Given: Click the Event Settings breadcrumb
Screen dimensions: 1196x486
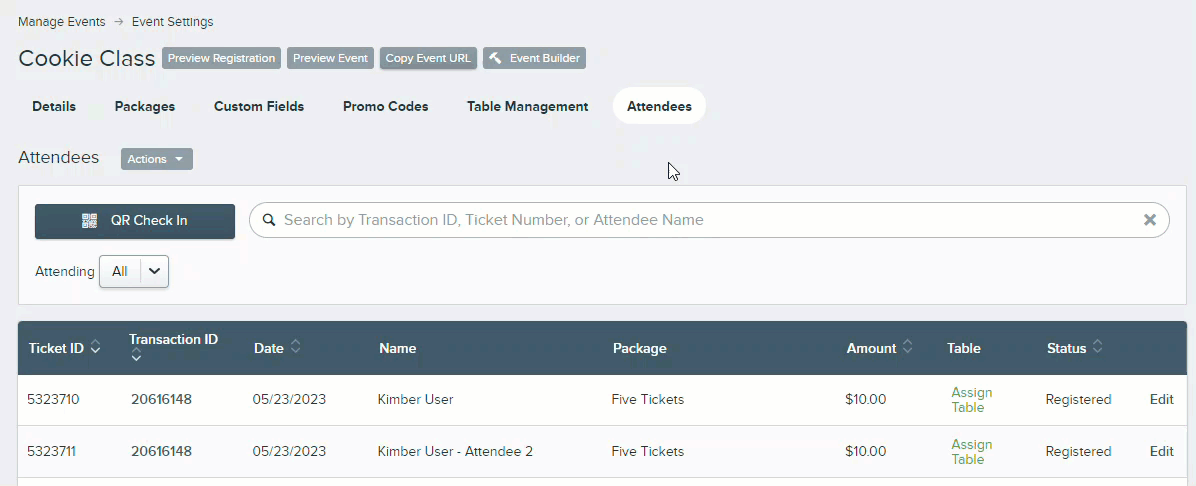Looking at the screenshot, I should coord(172,21).
